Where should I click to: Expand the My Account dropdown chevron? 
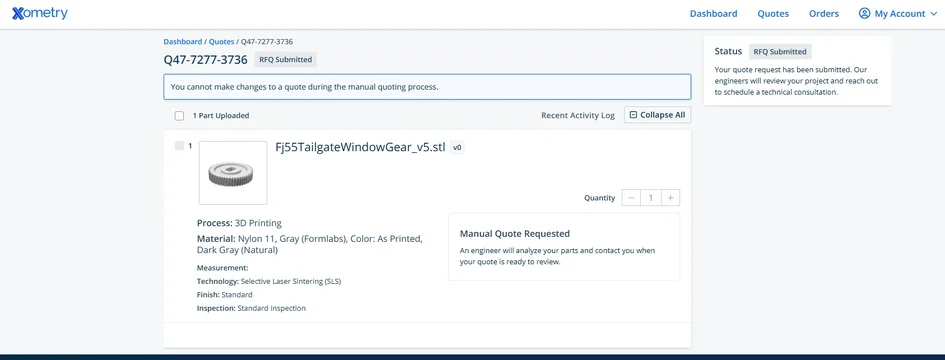point(934,14)
